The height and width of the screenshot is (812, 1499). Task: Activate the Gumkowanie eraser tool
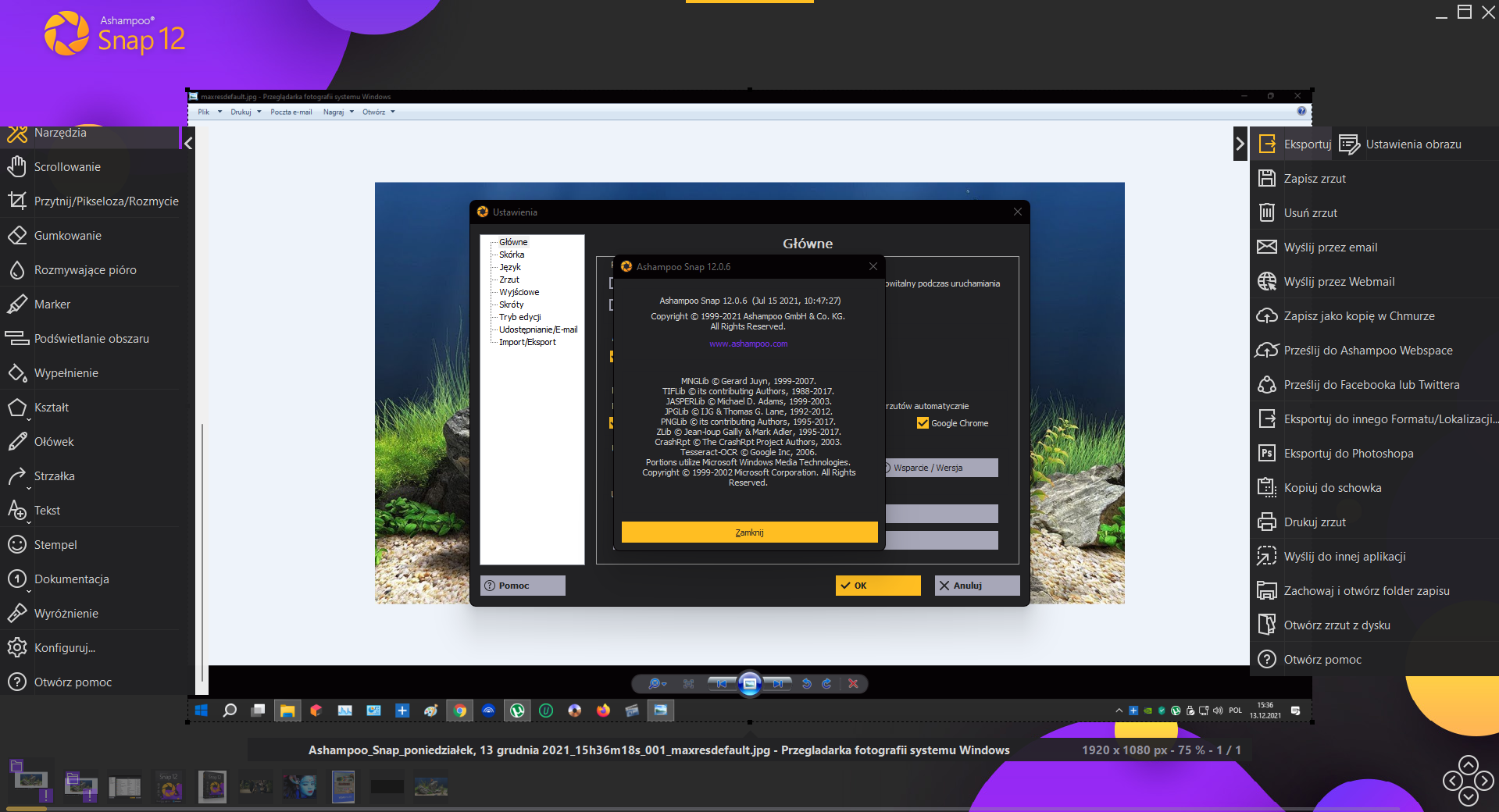click(x=90, y=236)
